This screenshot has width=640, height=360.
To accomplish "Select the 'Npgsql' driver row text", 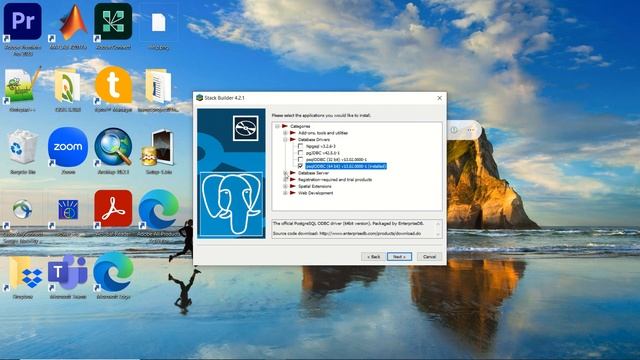I will [x=320, y=146].
